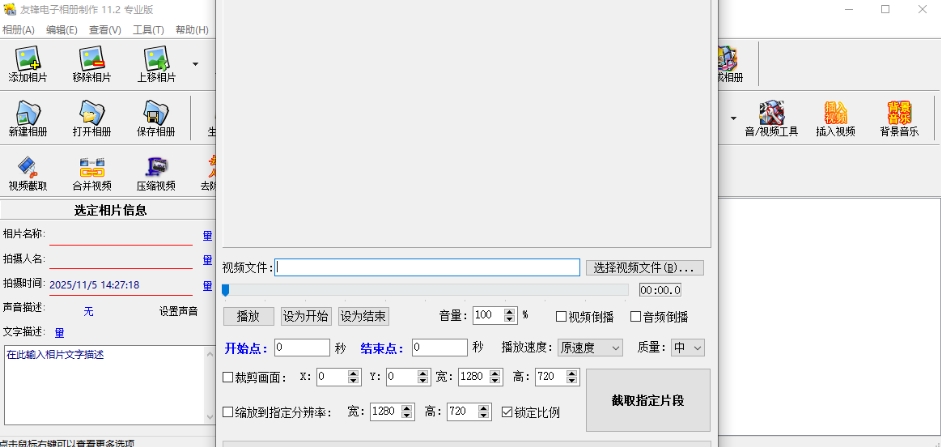Click the 打开相册 (open album) icon

[x=92, y=118]
